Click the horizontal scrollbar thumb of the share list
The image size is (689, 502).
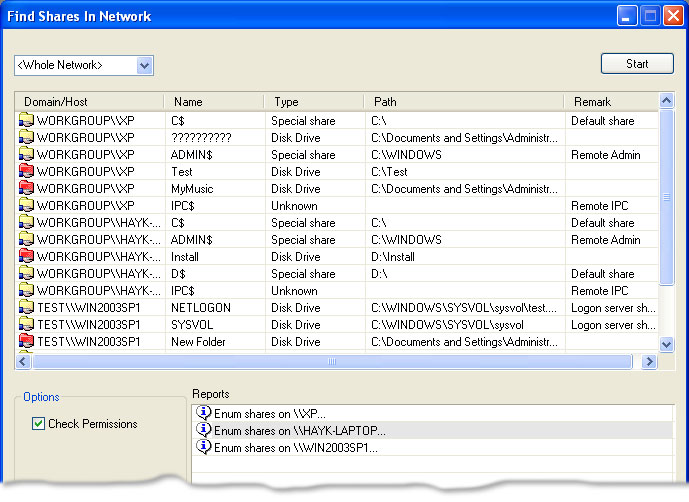coord(332,362)
